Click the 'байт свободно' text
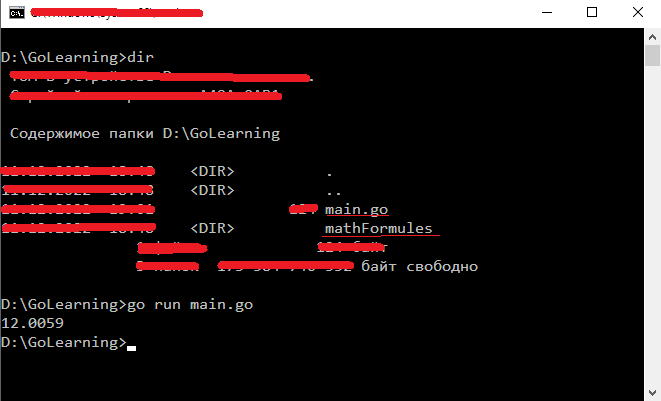 pyautogui.click(x=419, y=266)
